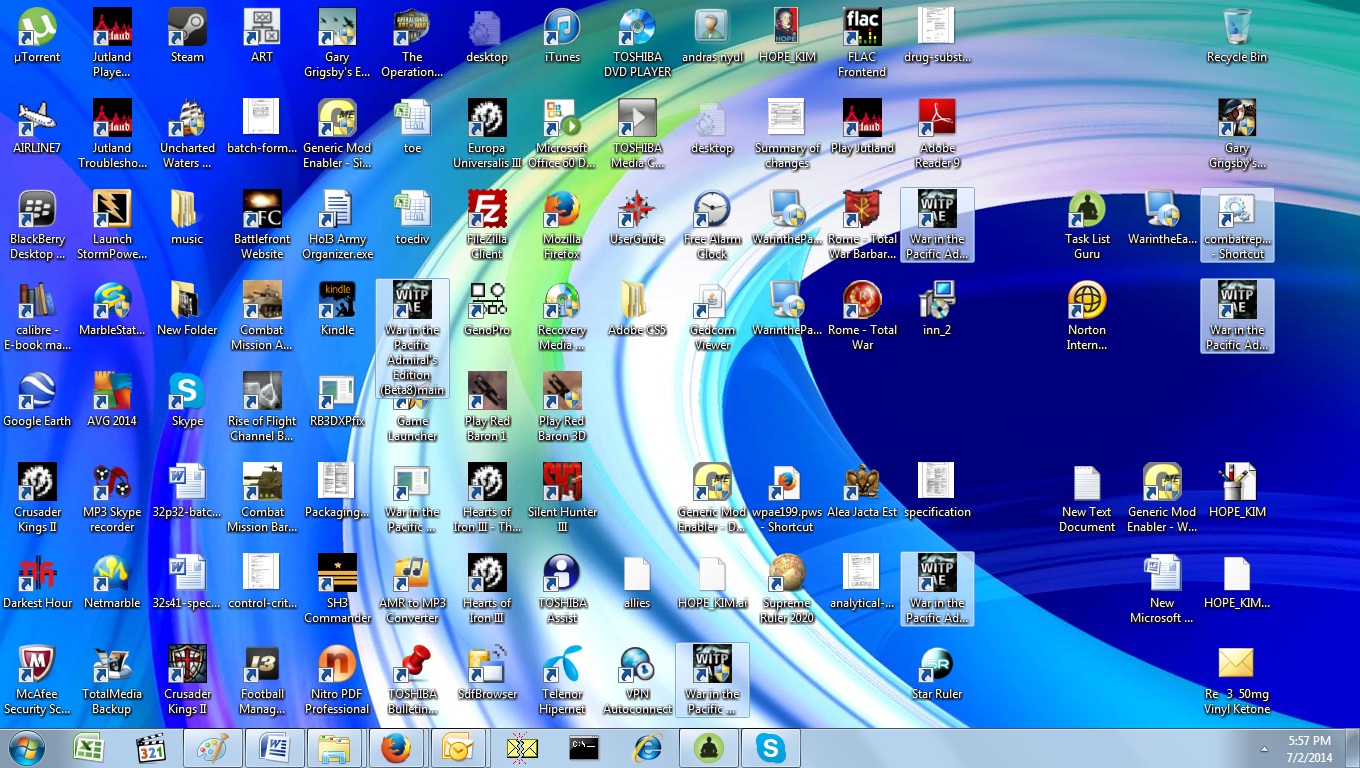Select the TOSHIBA DVD PLAYER icon
This screenshot has width=1360, height=768.
(637, 25)
